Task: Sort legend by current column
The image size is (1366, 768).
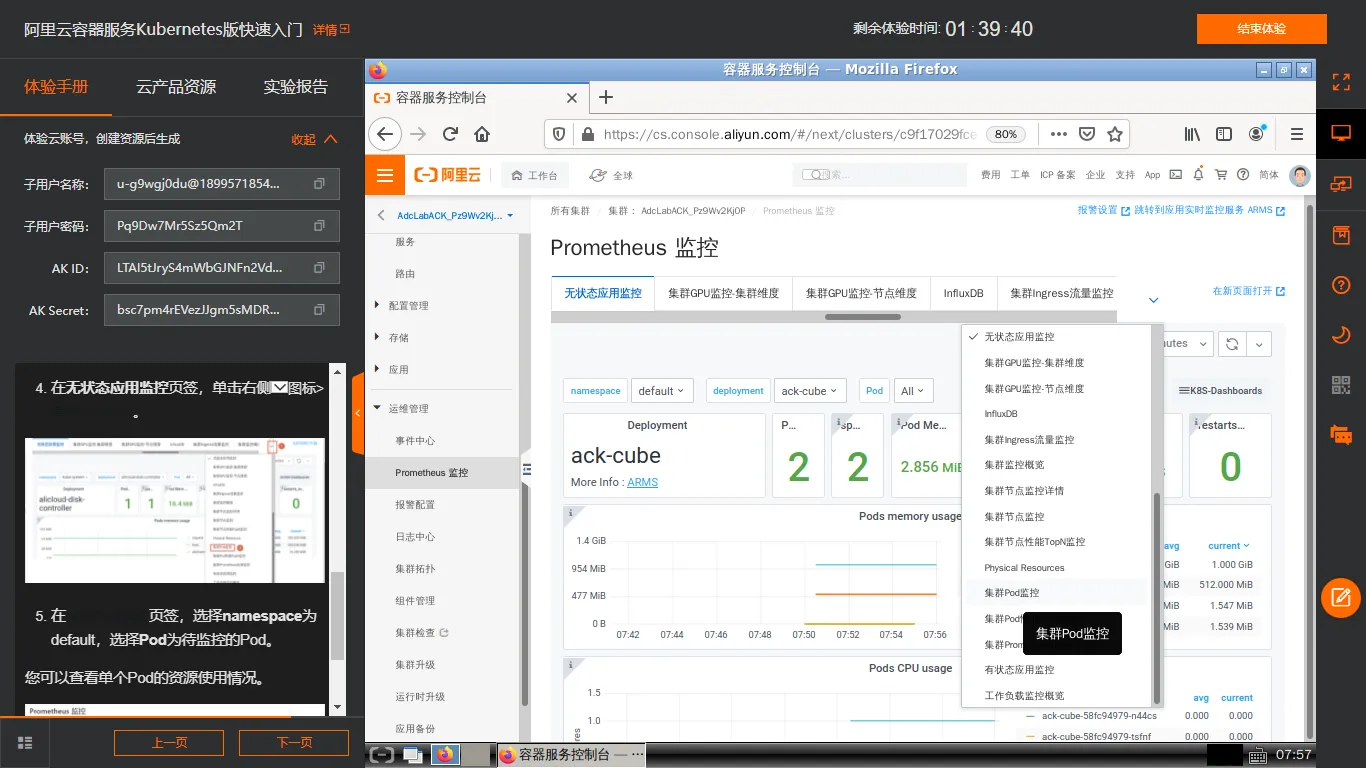Action: click(x=1229, y=546)
